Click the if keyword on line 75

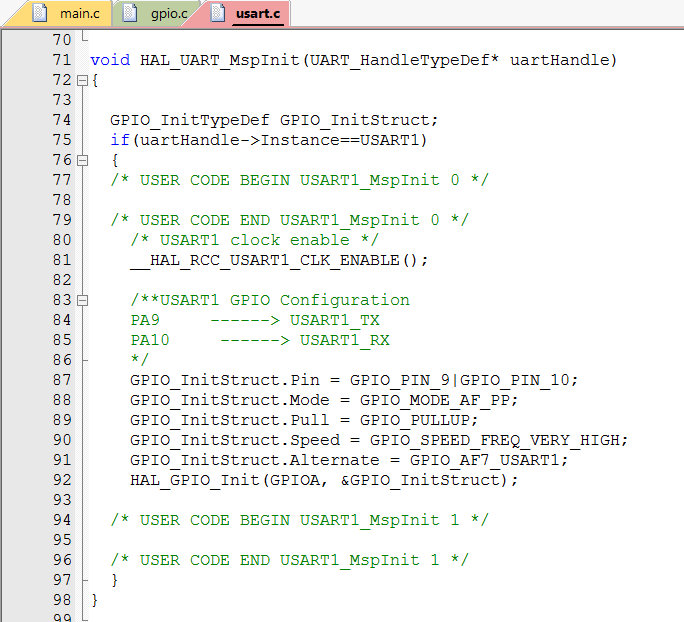(120, 140)
